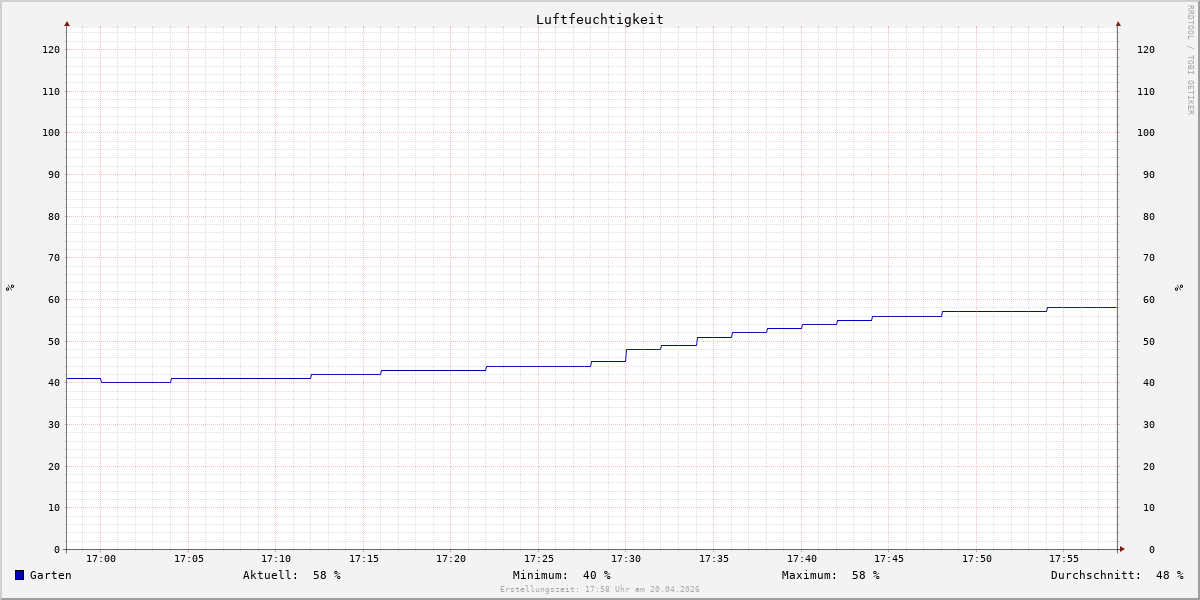Click the Maximum 58 % statistic

(x=830, y=575)
